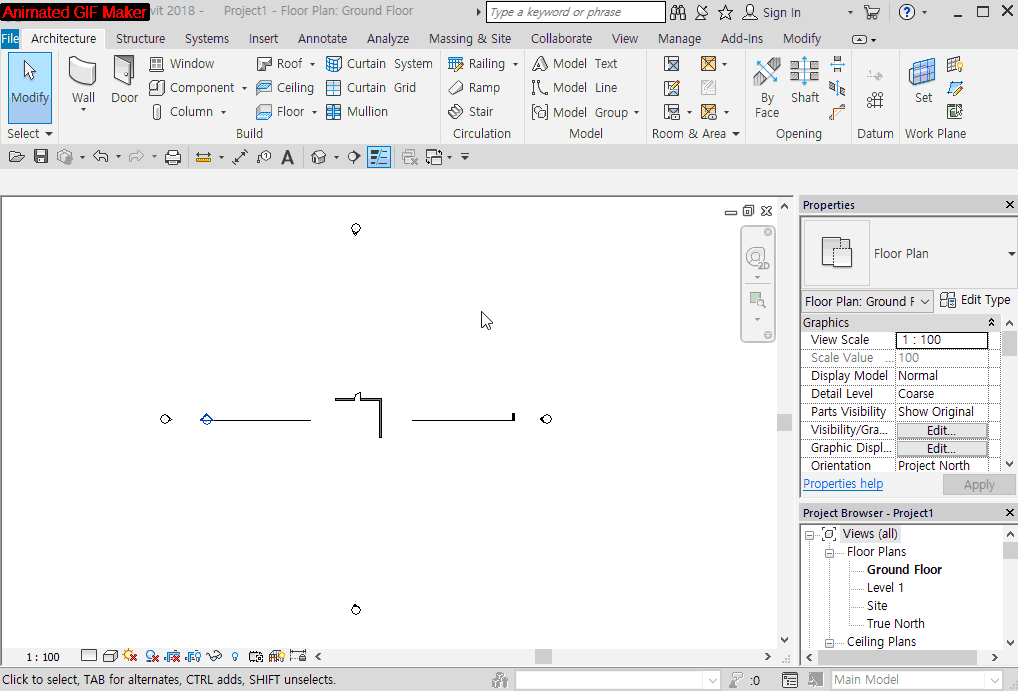Screen dimensions: 1018x691
Task: Toggle sun path off in view bar
Action: pyautogui.click(x=130, y=656)
